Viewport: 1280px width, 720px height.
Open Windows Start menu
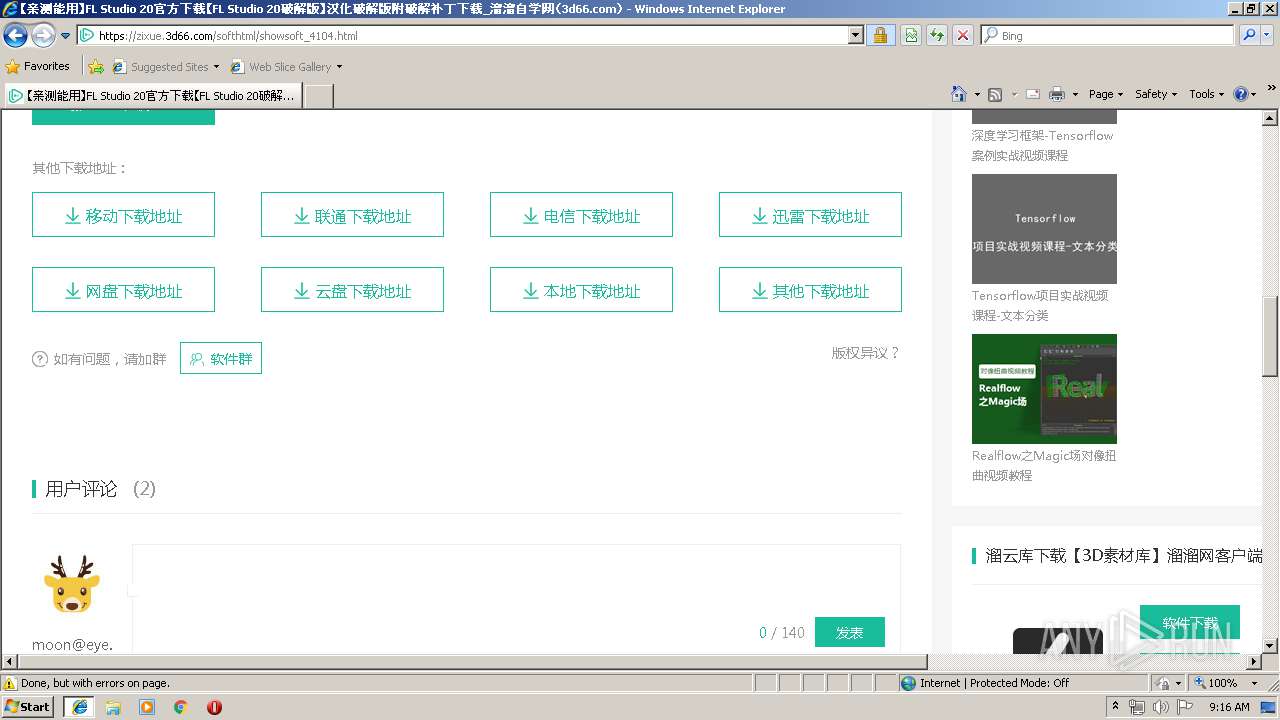(28, 706)
